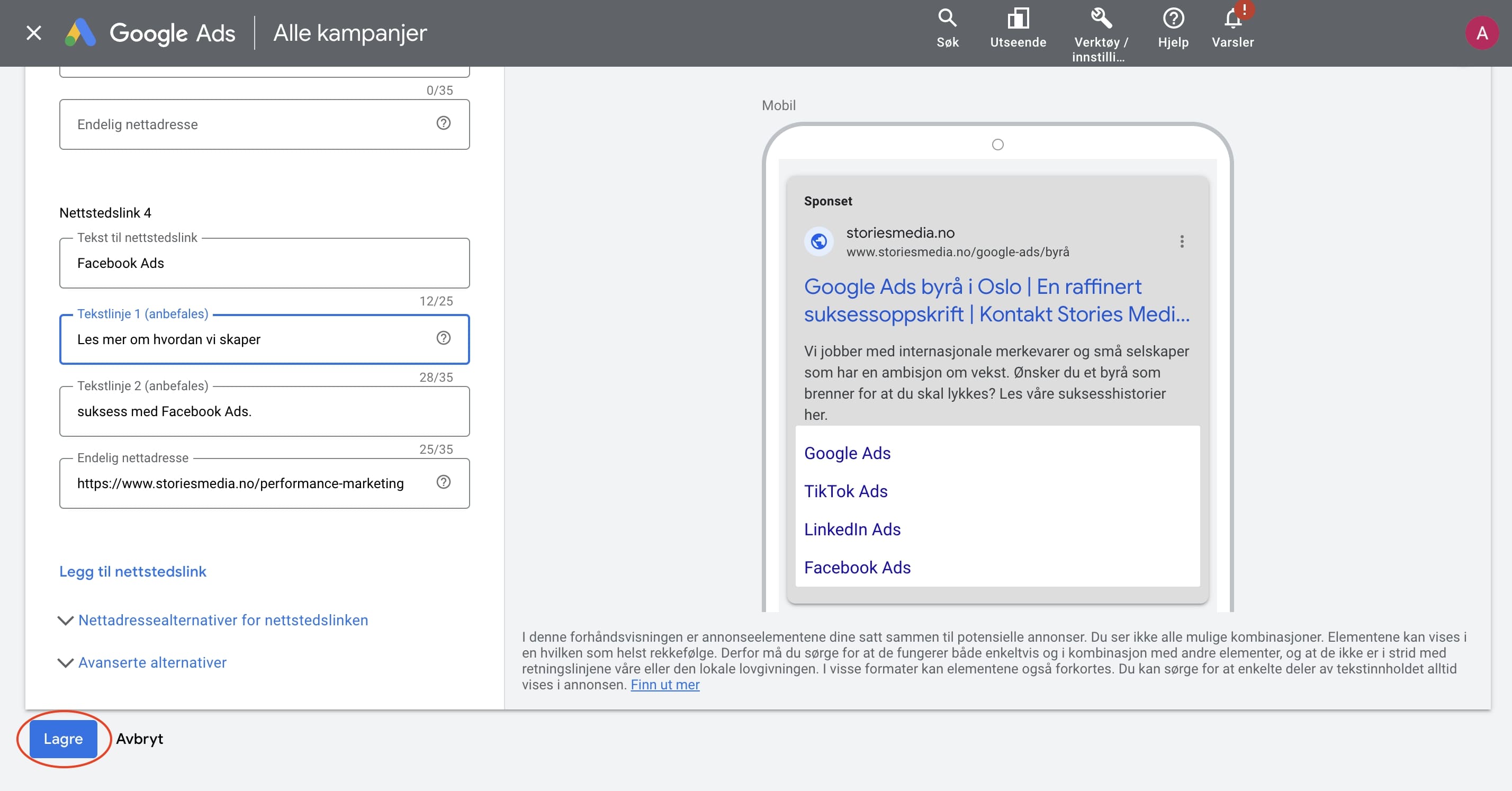The width and height of the screenshot is (1512, 791).
Task: Click help icon in performance-marketing URL field
Action: 443,482
